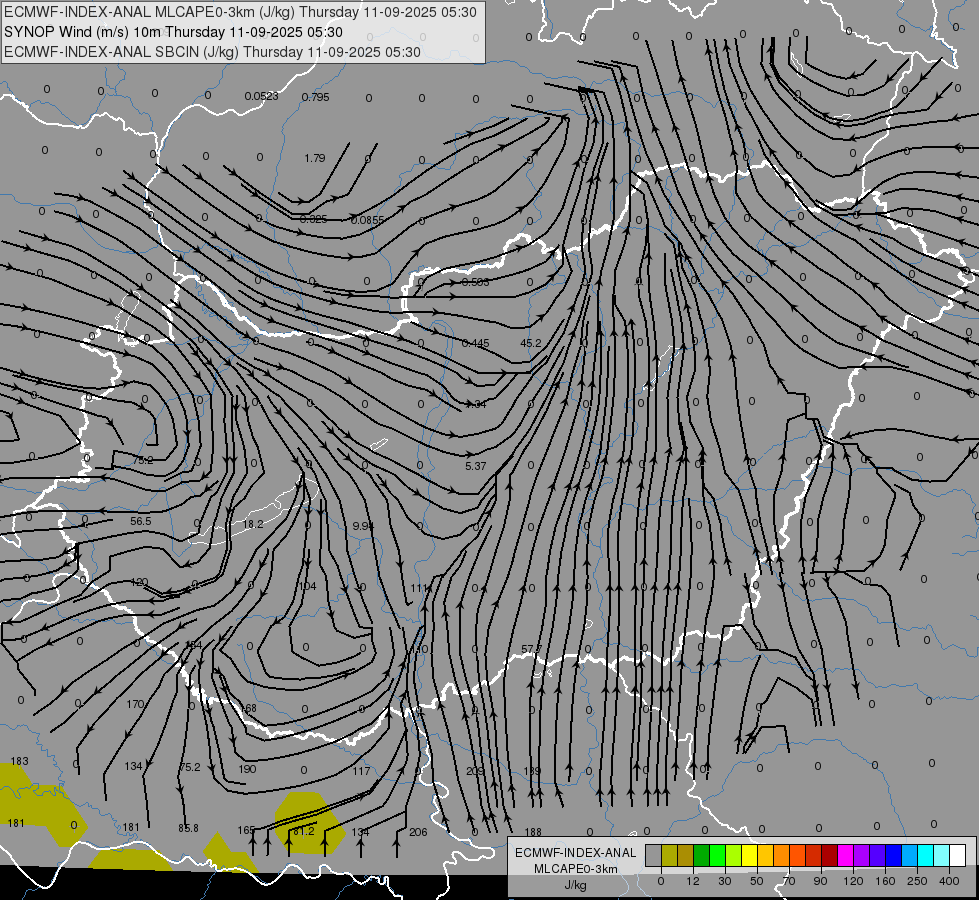Click the legend tick label '50'

[x=757, y=881]
